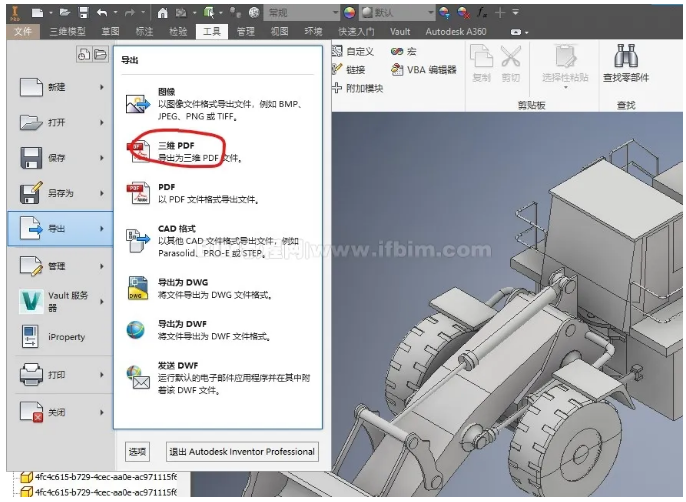Click the Open folder icon in quick access toolbar
The width and height of the screenshot is (686, 502).
point(65,13)
